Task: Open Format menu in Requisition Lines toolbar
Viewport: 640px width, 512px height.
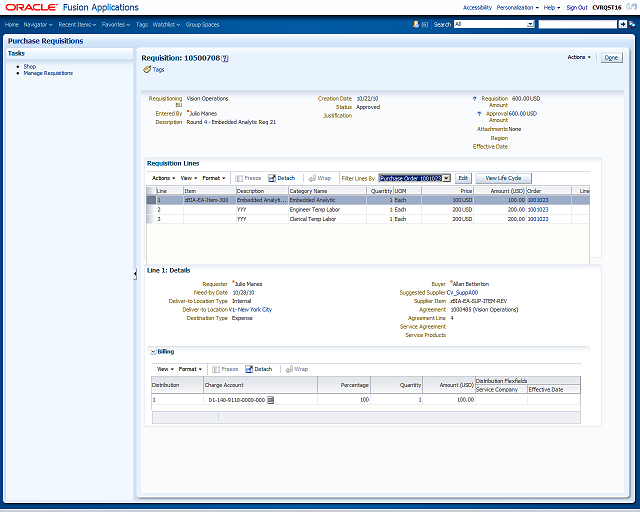Action: [213, 178]
